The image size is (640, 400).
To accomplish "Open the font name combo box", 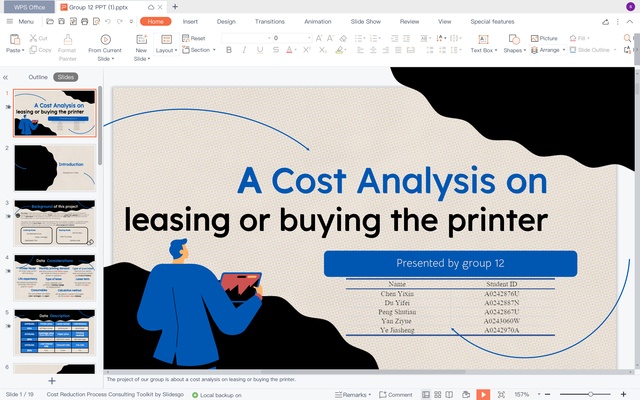I will click(247, 38).
